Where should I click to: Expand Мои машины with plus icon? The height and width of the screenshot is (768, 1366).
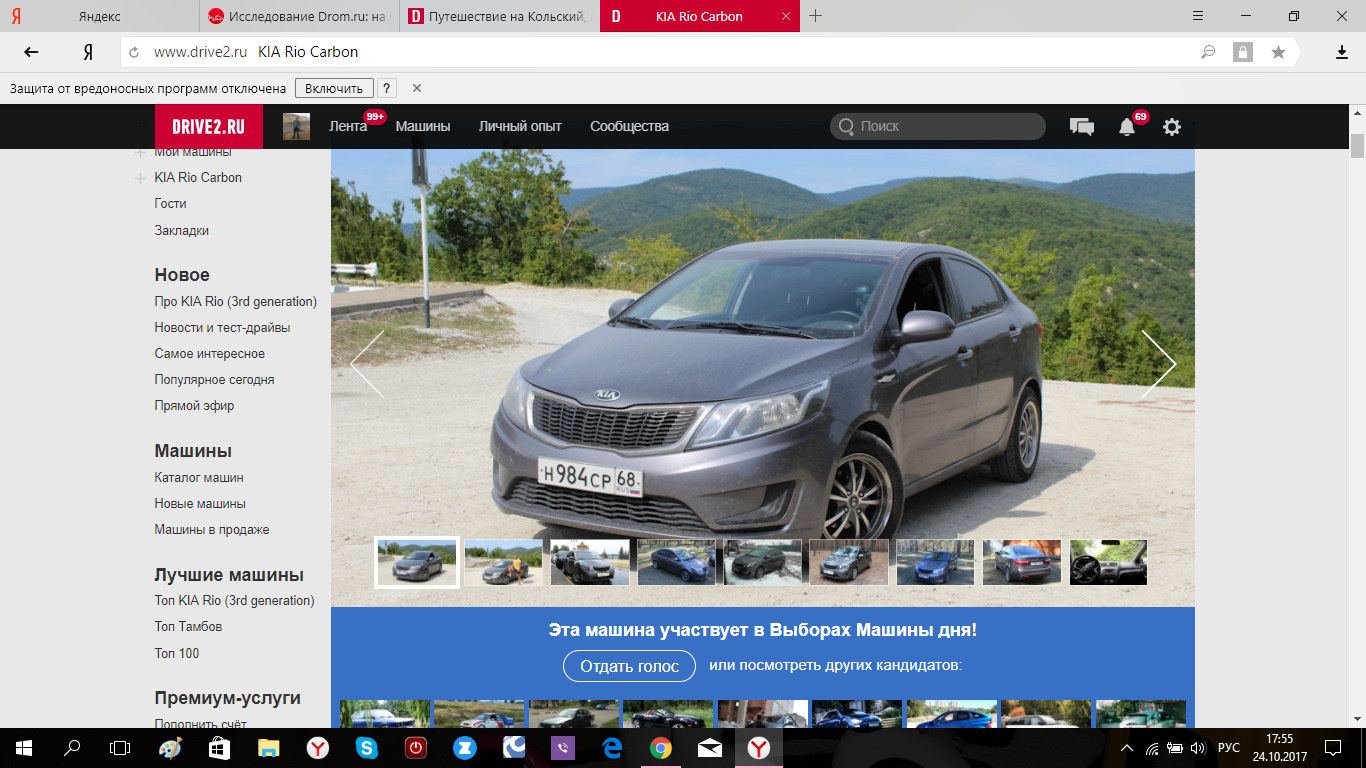pyautogui.click(x=140, y=153)
